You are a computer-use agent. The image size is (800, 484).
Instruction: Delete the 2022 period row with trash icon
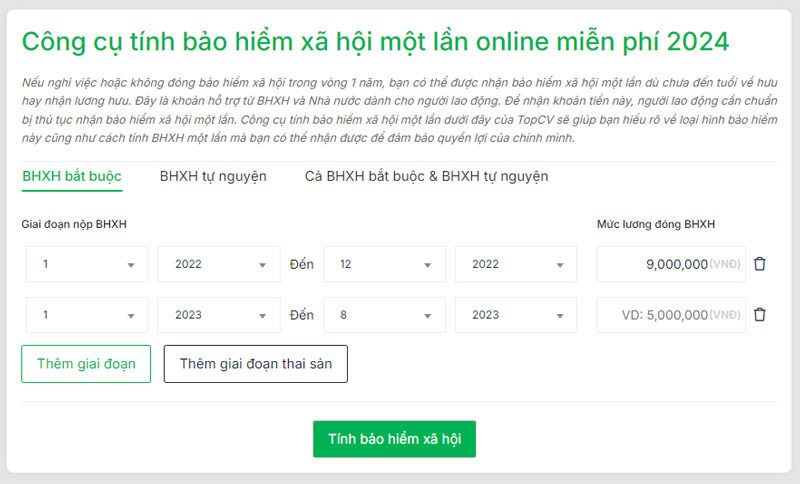760,264
